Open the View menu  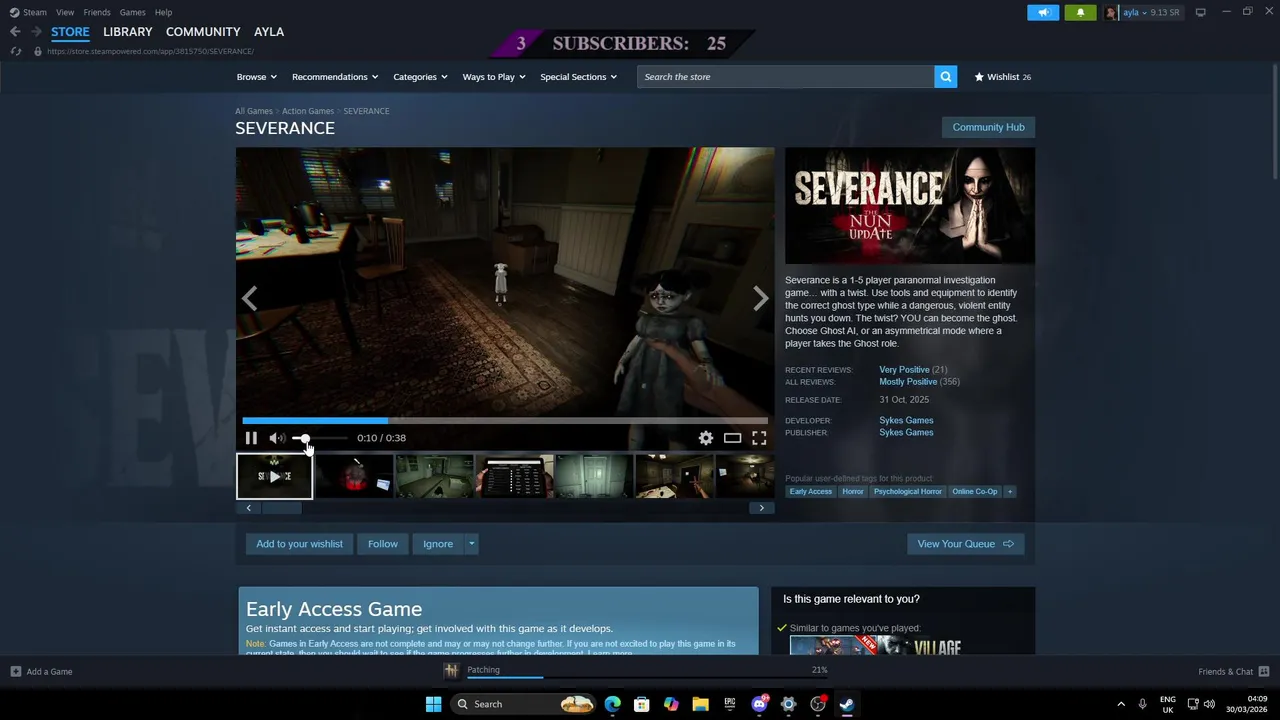click(65, 12)
